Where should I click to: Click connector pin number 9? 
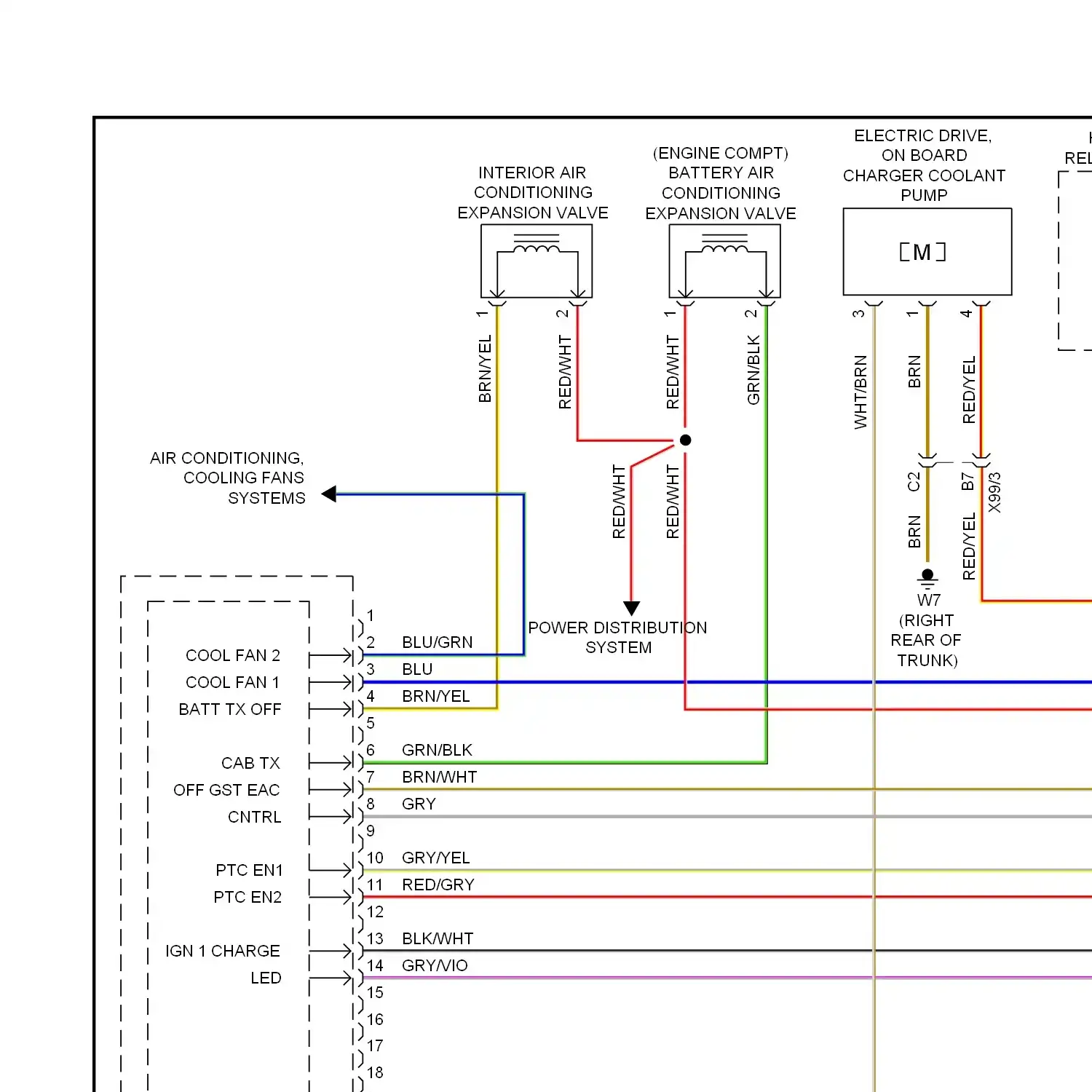(x=371, y=831)
